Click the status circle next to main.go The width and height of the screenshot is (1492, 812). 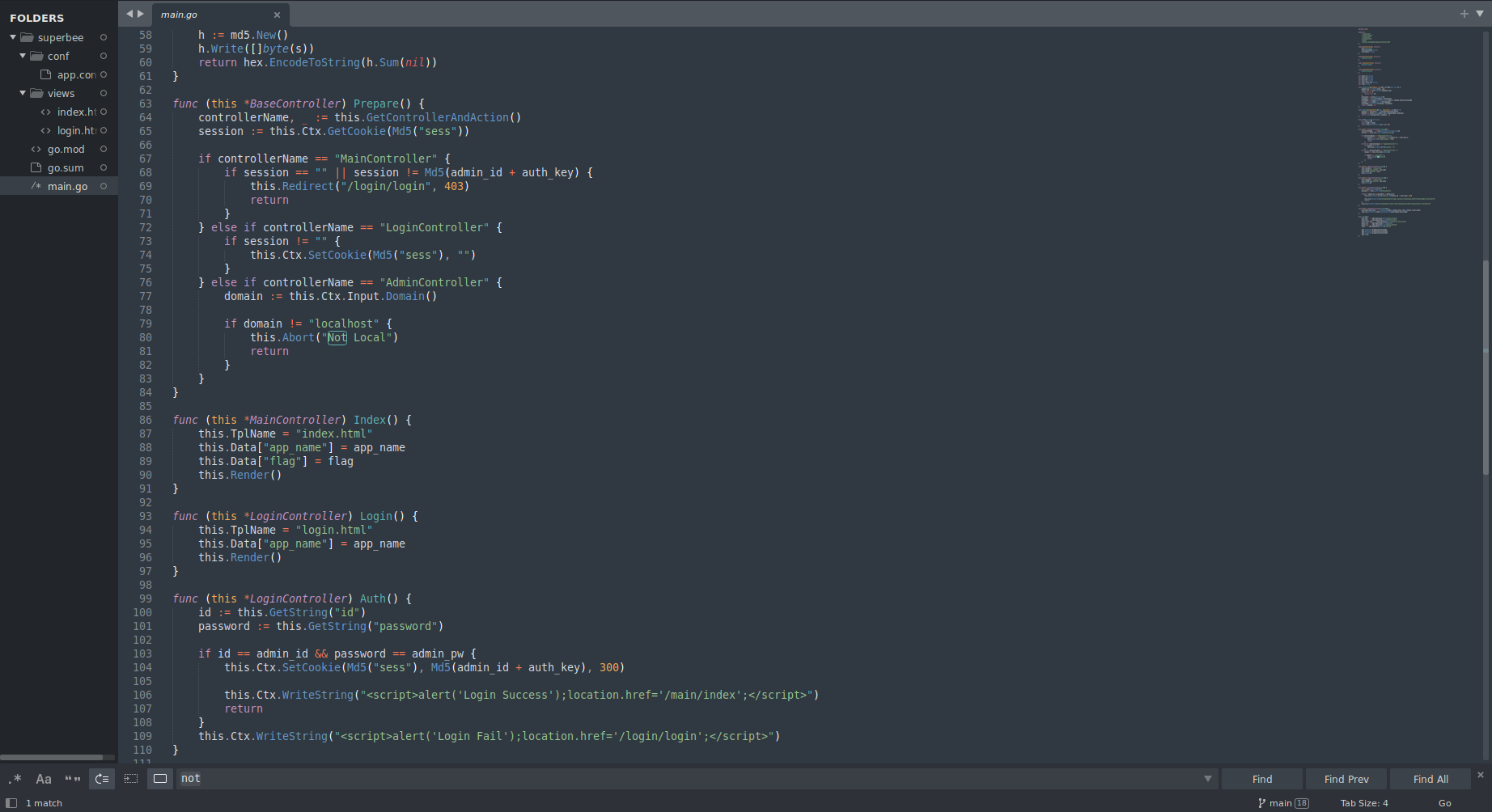tap(104, 186)
